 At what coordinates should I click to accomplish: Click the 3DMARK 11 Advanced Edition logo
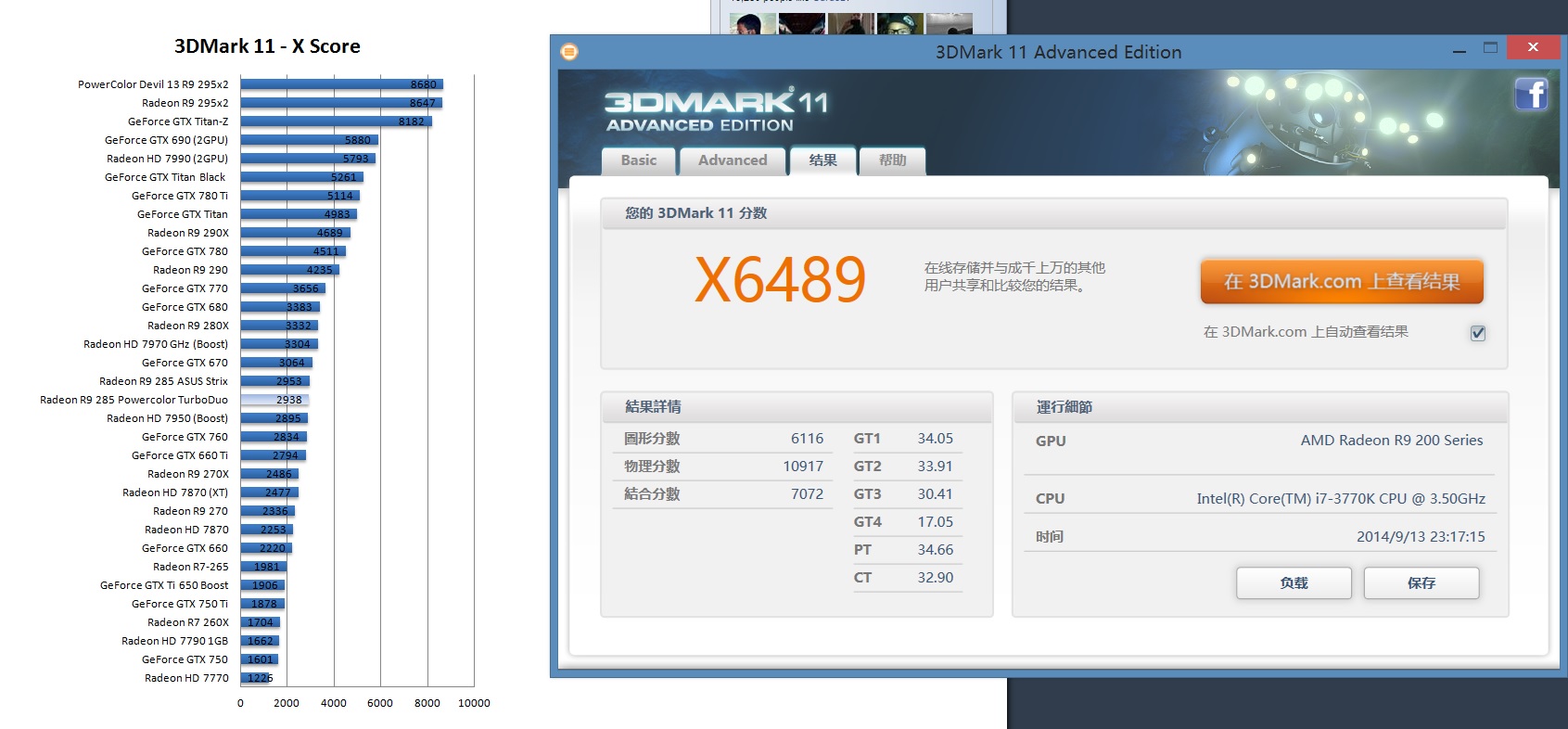click(715, 110)
